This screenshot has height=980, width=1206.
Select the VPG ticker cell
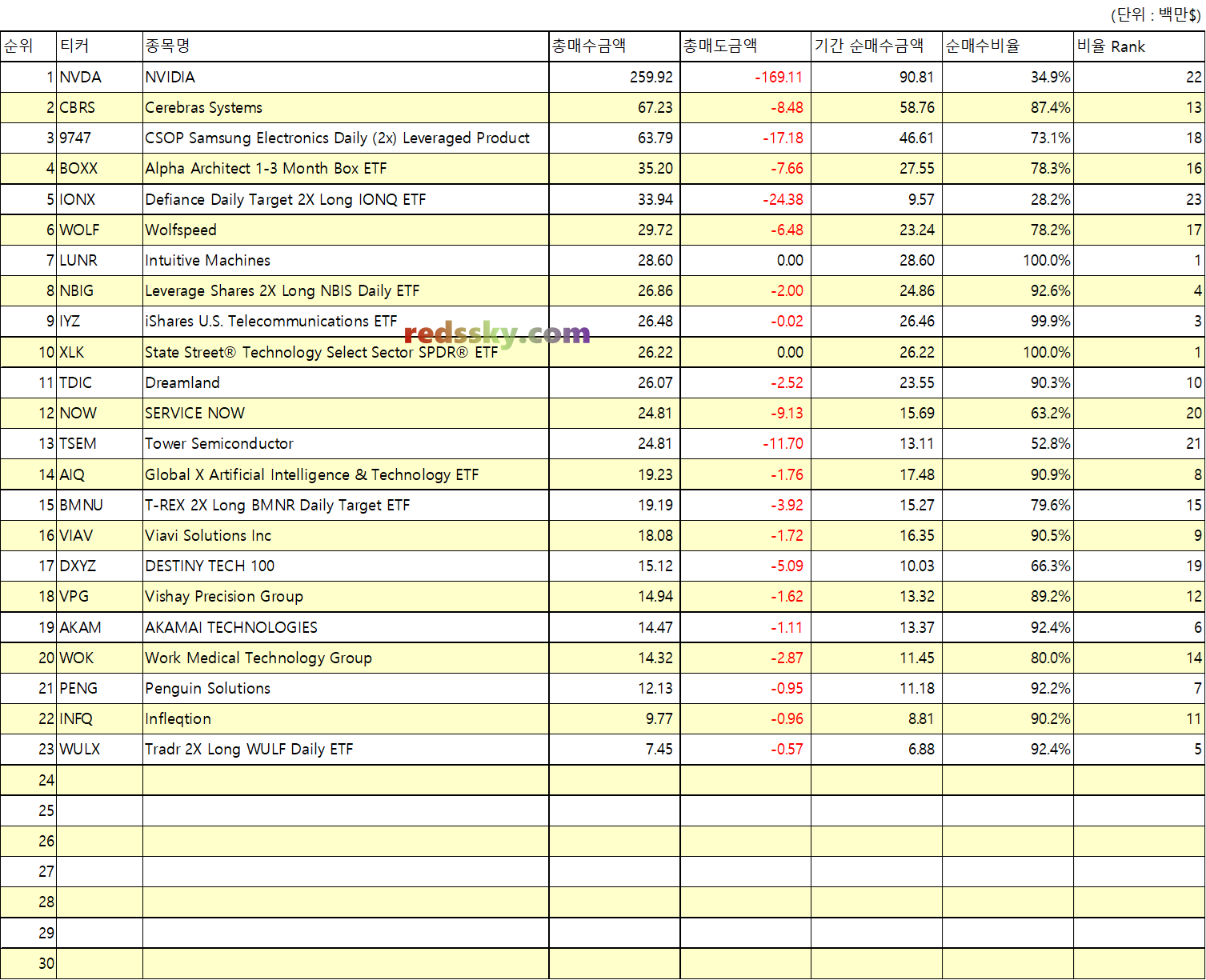[99, 596]
